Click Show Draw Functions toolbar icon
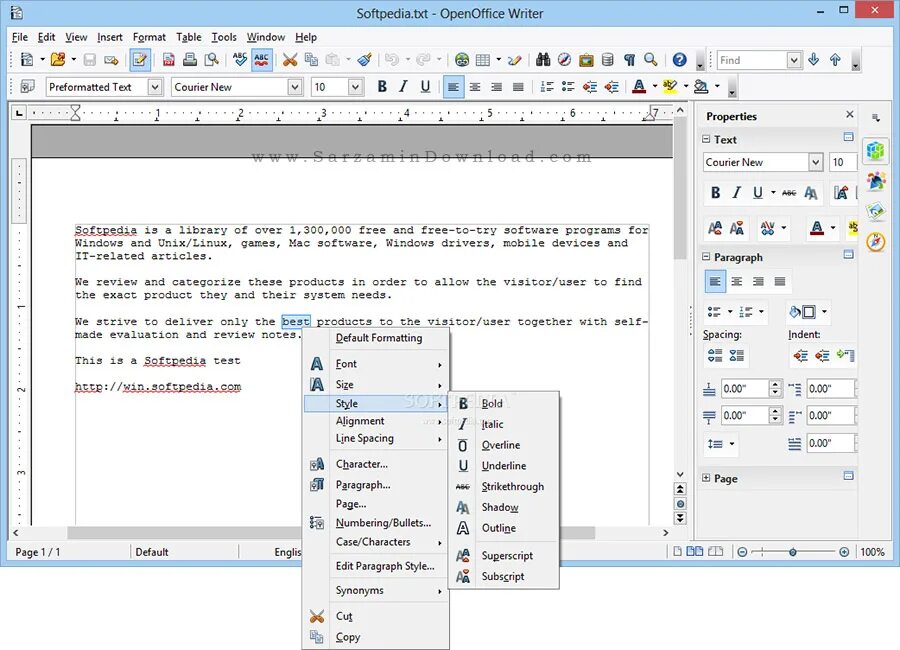900x650 pixels. pyautogui.click(x=514, y=60)
